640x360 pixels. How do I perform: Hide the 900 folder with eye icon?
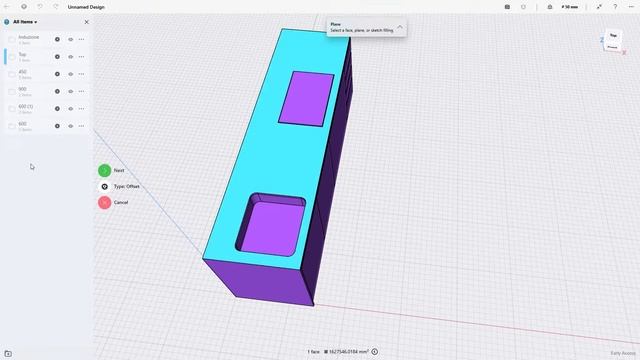click(71, 91)
